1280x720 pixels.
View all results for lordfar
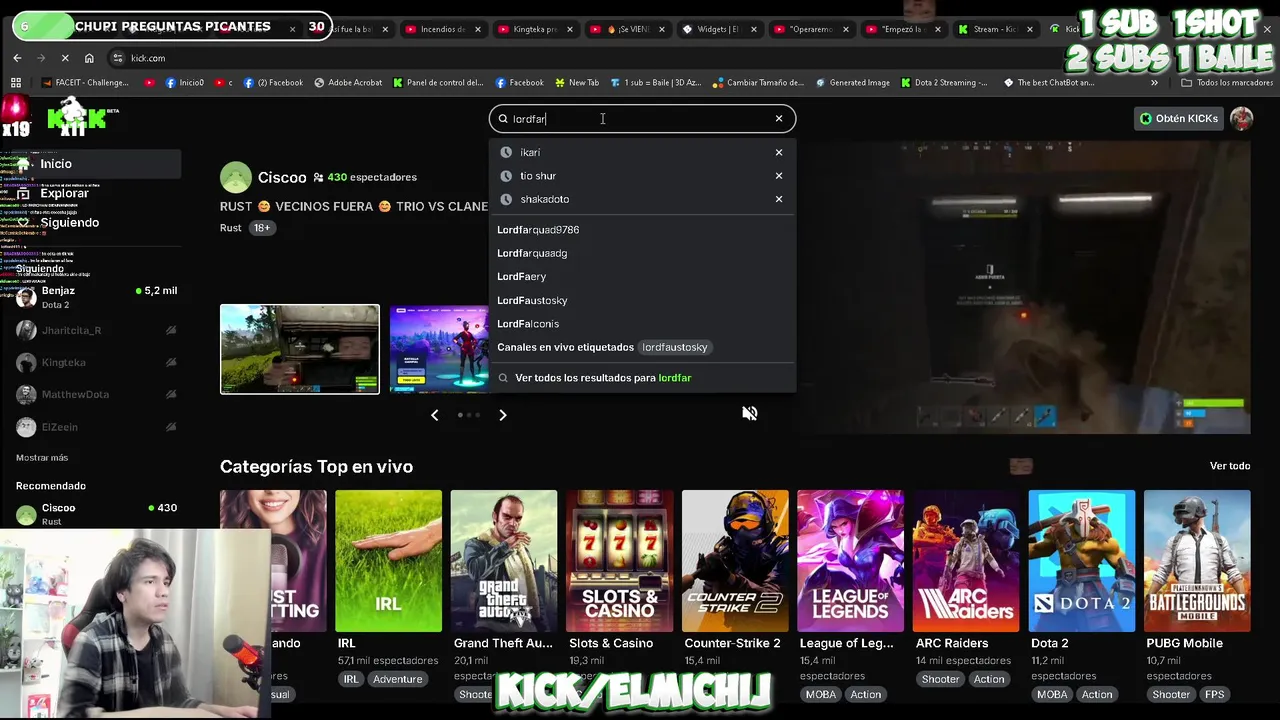tap(602, 378)
